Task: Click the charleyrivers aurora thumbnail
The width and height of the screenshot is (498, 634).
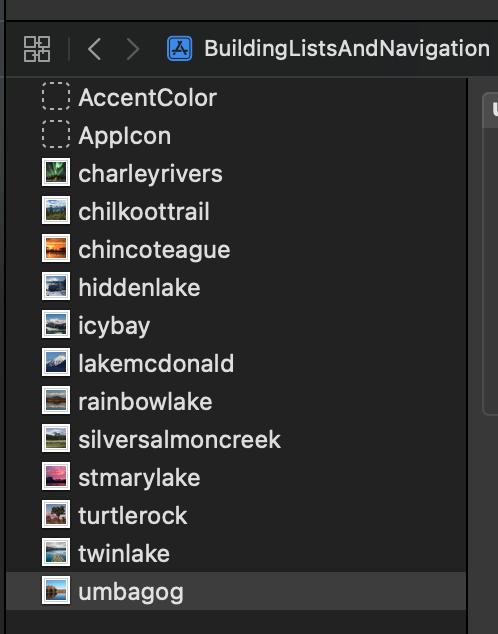Action: 56,172
